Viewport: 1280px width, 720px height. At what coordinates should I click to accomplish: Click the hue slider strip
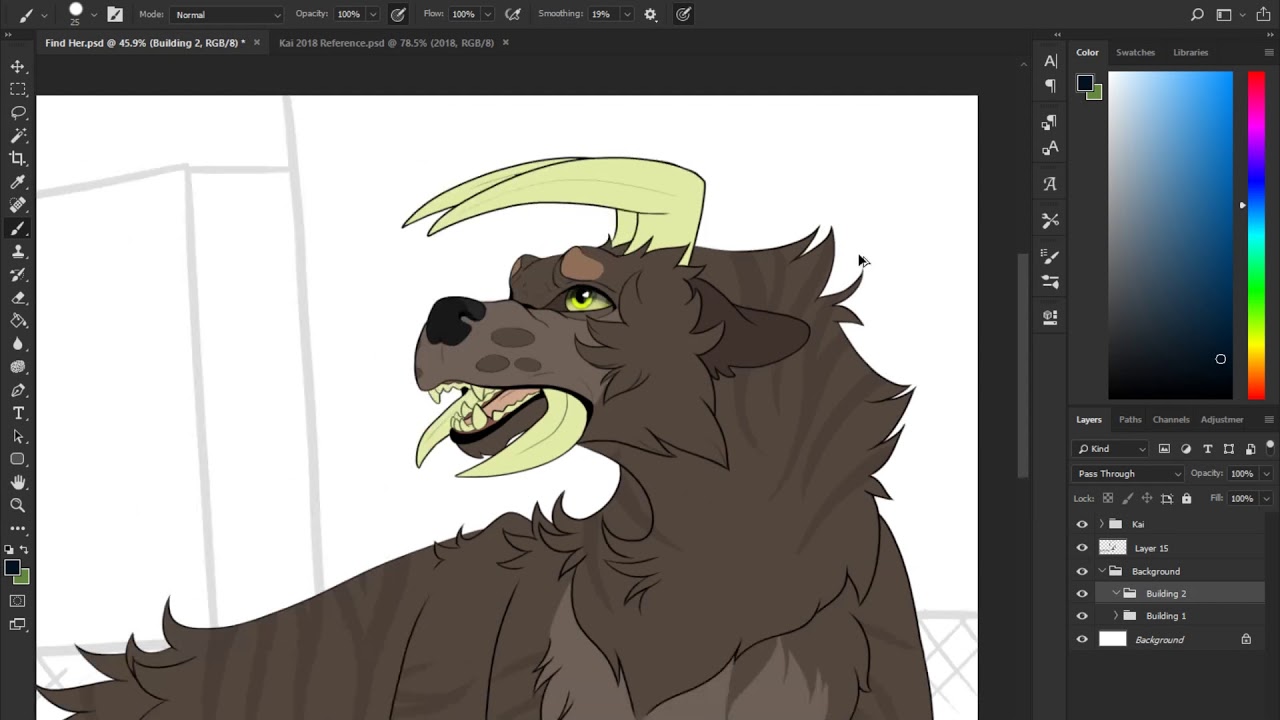(1255, 235)
